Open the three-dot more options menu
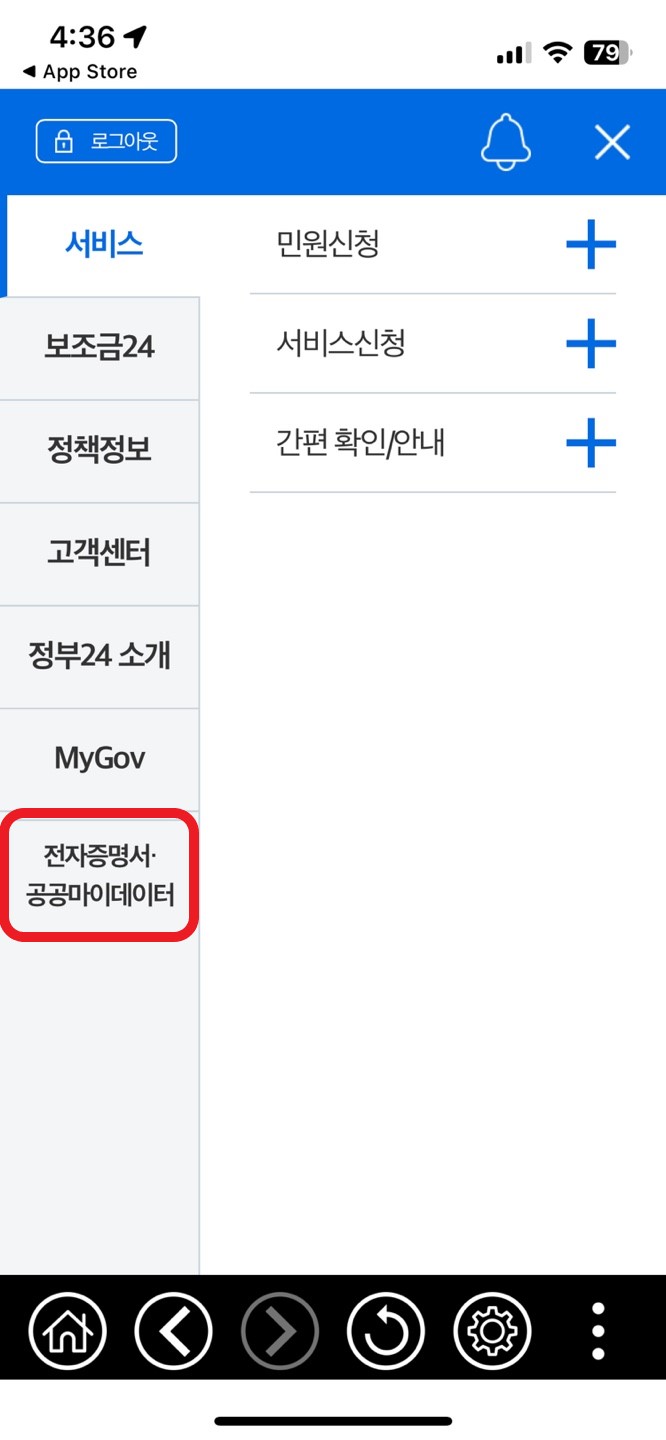This screenshot has height=1440, width=666. pyautogui.click(x=598, y=1331)
